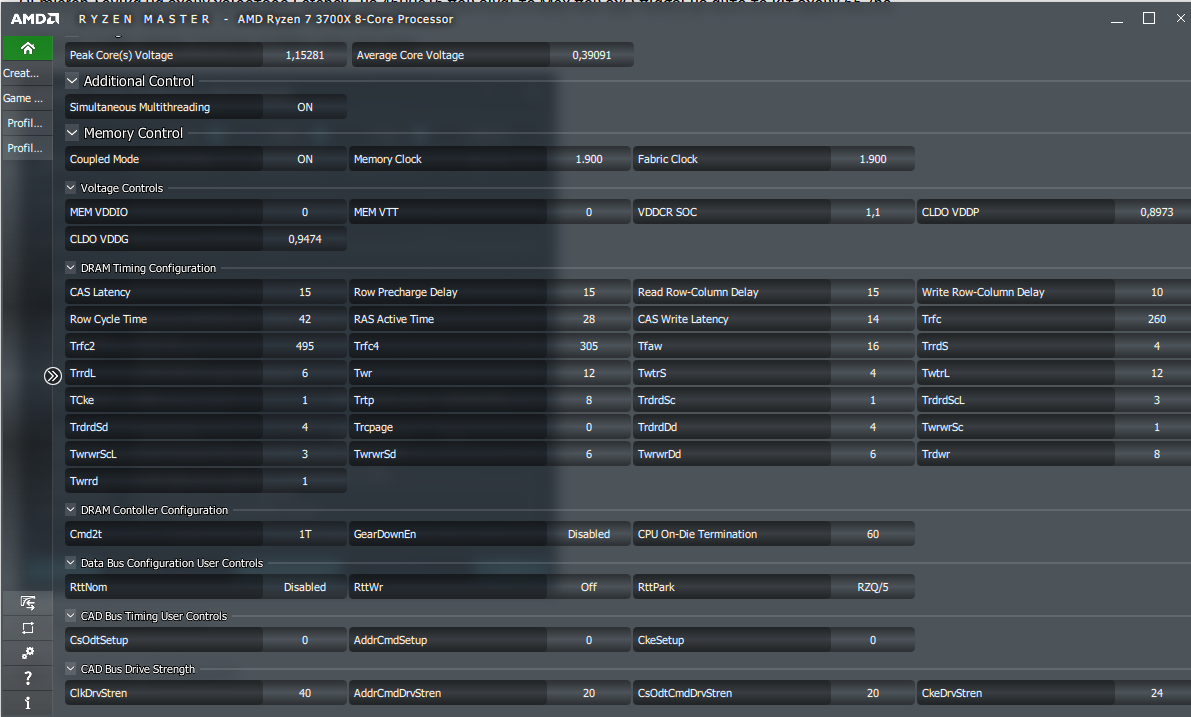Collapse the Additional Control section
This screenshot has height=717, width=1191.
point(72,81)
